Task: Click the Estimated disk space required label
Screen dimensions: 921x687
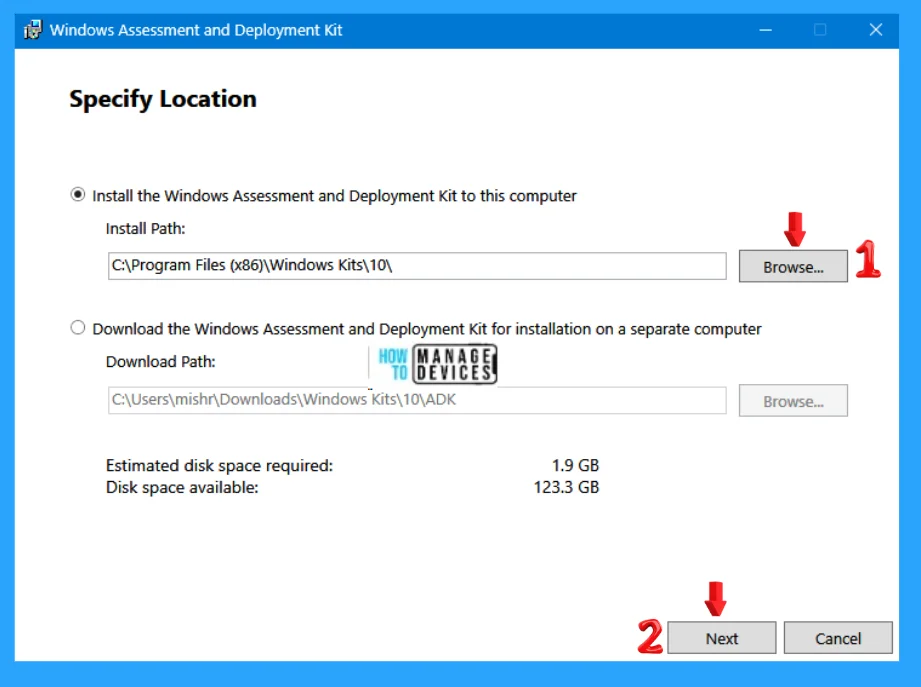Action: pos(219,466)
